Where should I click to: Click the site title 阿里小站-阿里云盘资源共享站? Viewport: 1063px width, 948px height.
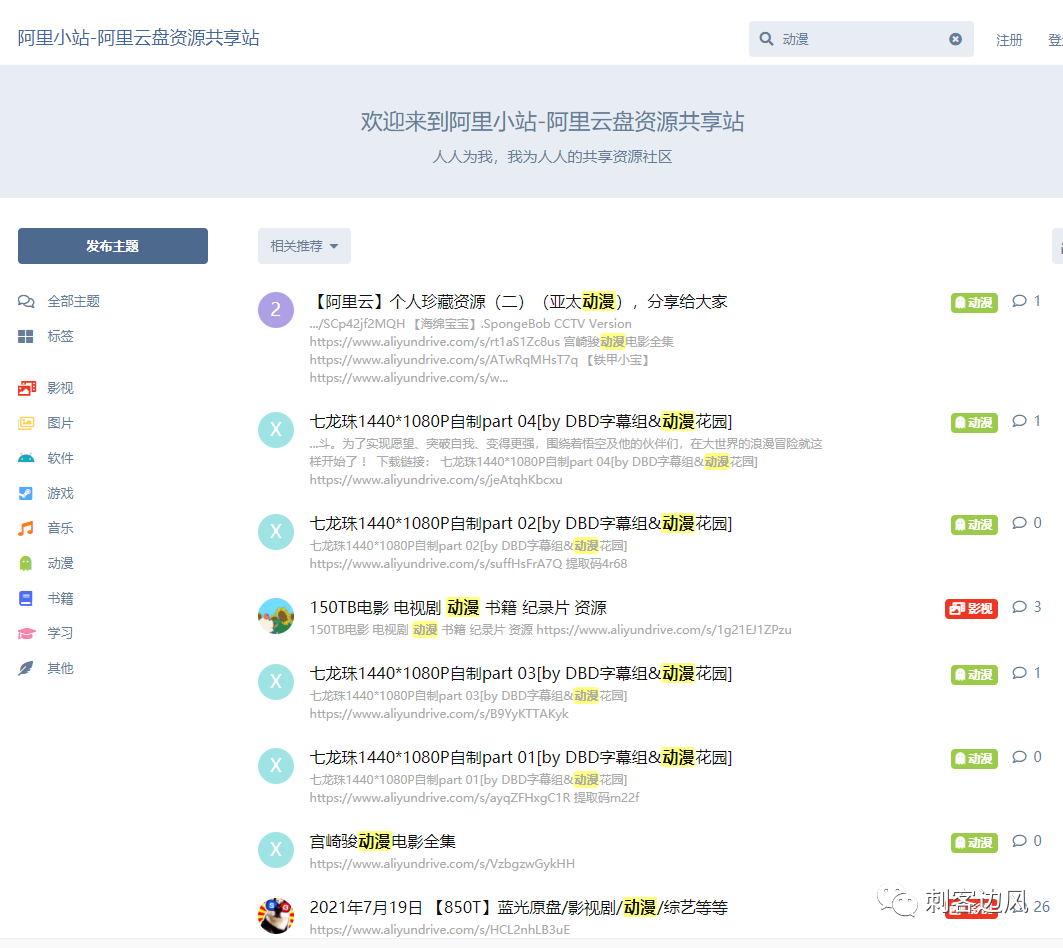click(138, 38)
